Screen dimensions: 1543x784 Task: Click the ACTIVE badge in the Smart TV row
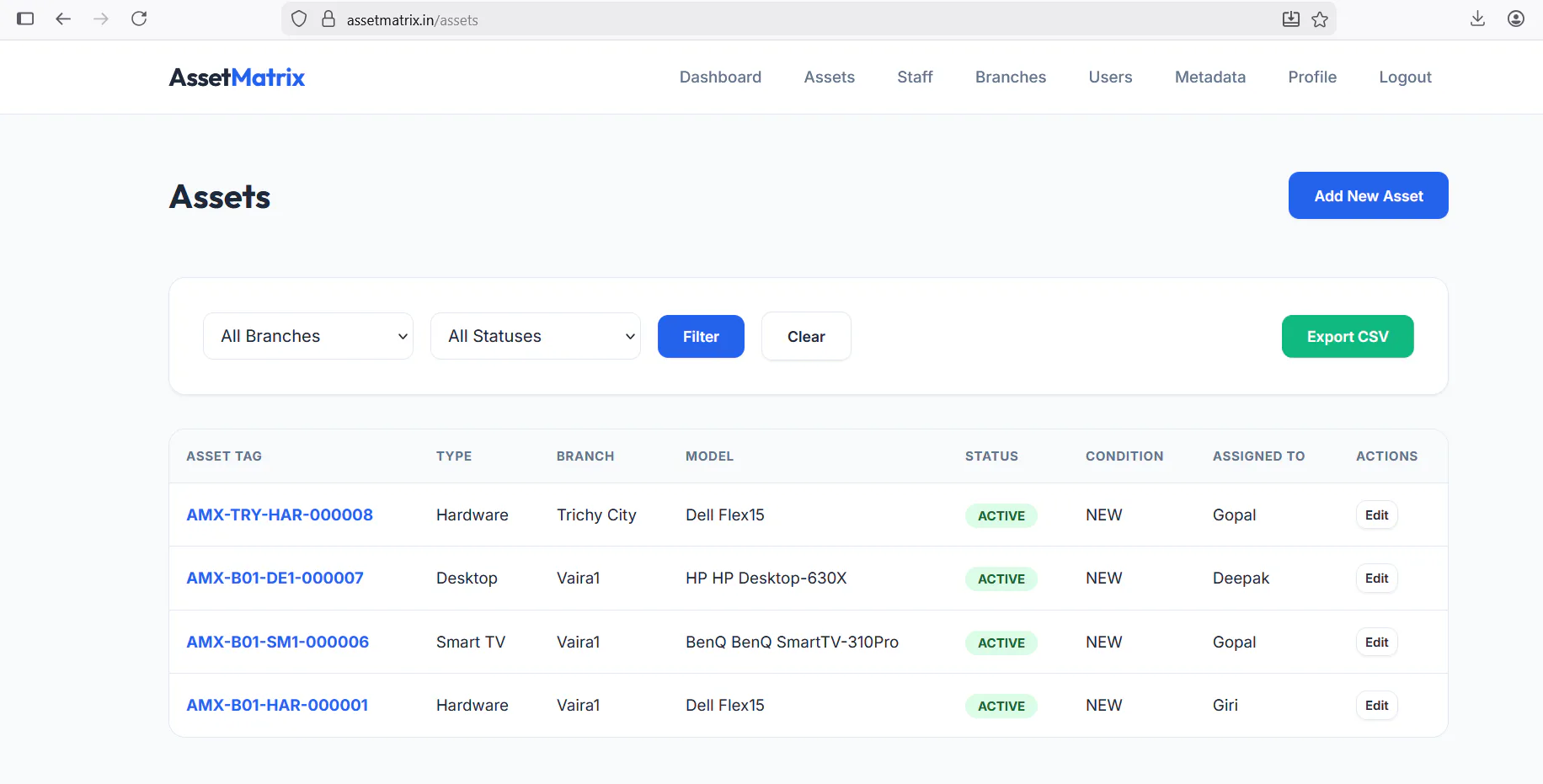(1001, 643)
